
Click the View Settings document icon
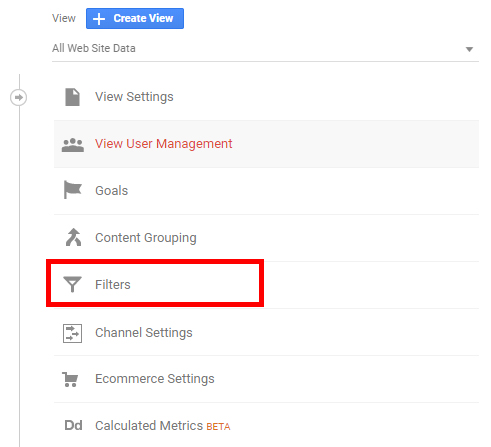pyautogui.click(x=72, y=97)
